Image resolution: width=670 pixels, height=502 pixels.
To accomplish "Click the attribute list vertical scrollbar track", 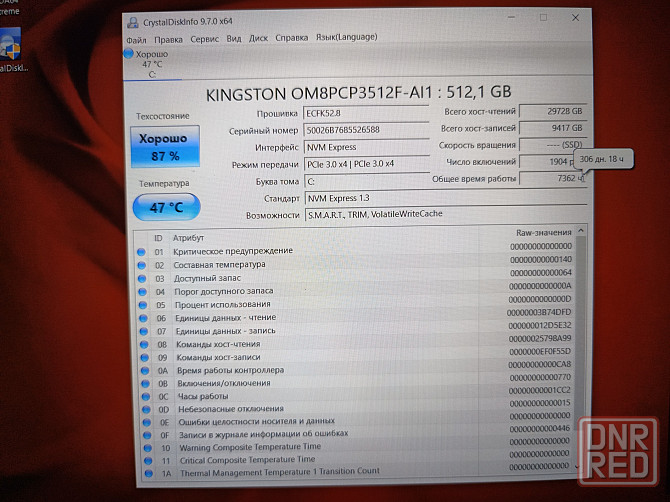I will coord(579,348).
